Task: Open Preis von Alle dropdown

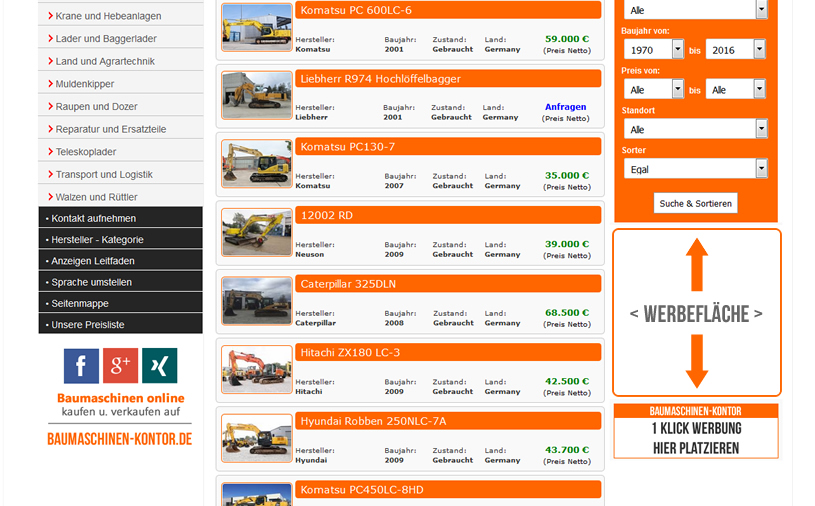Action: [x=654, y=89]
